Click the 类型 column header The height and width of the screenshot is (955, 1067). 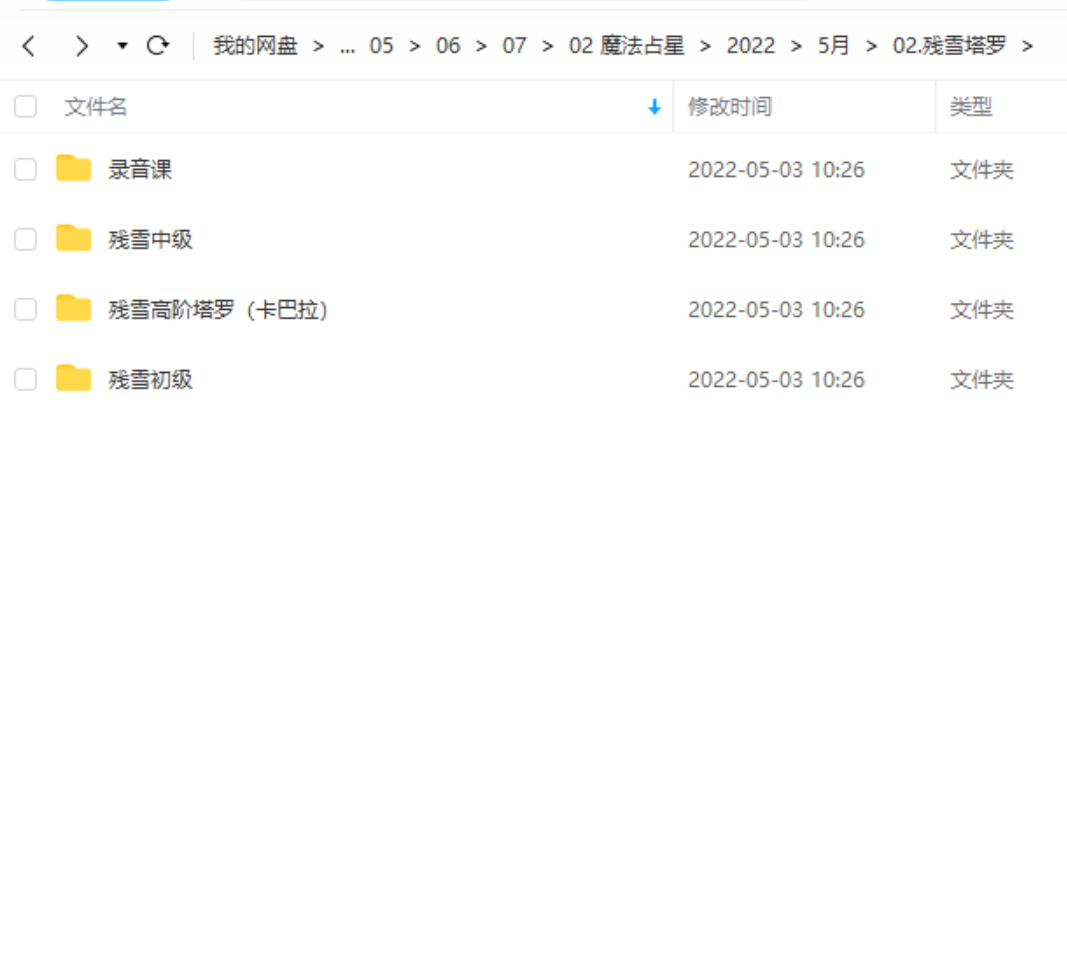tap(969, 107)
